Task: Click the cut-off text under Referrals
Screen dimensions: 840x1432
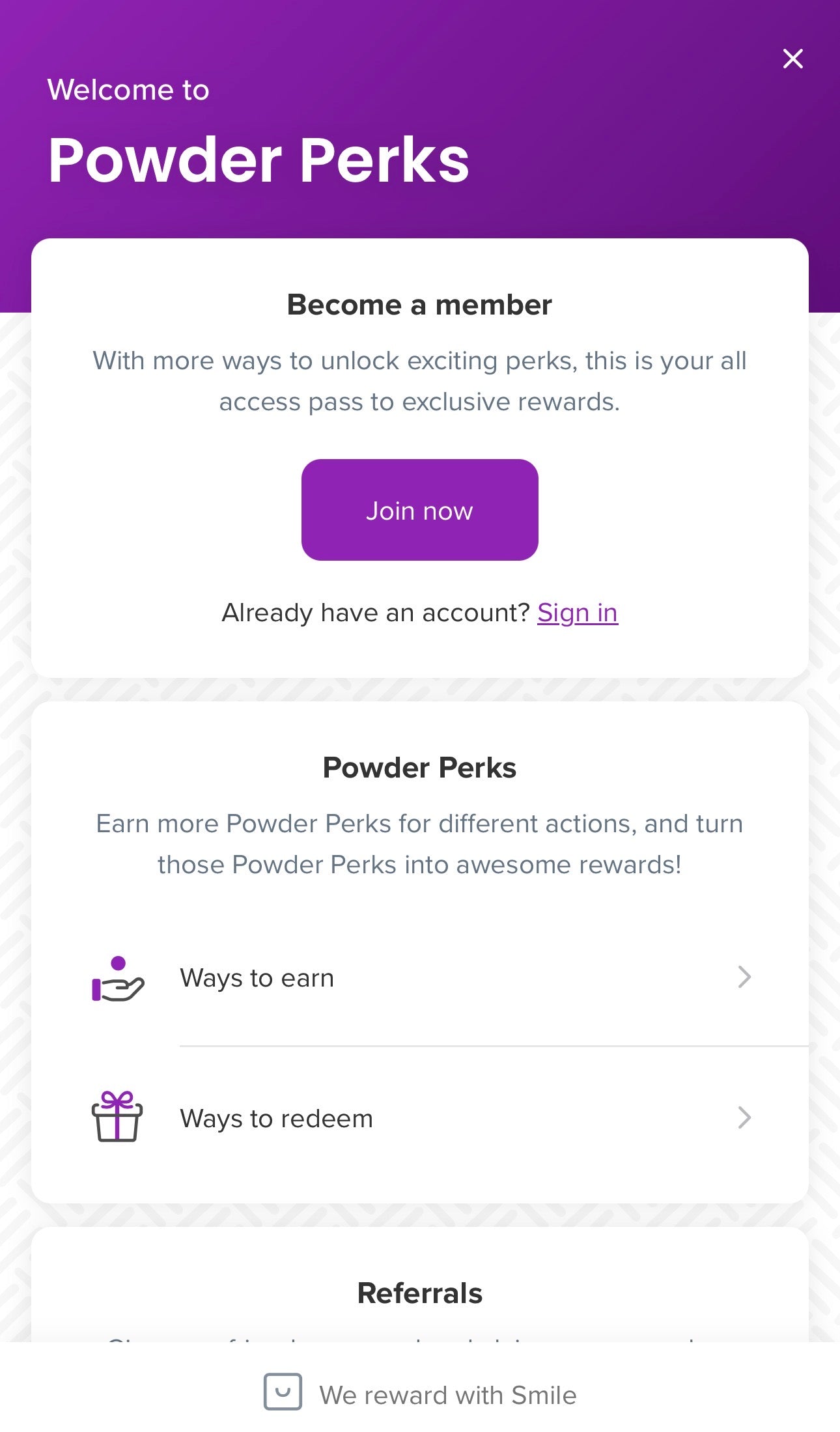Action: [419, 1338]
